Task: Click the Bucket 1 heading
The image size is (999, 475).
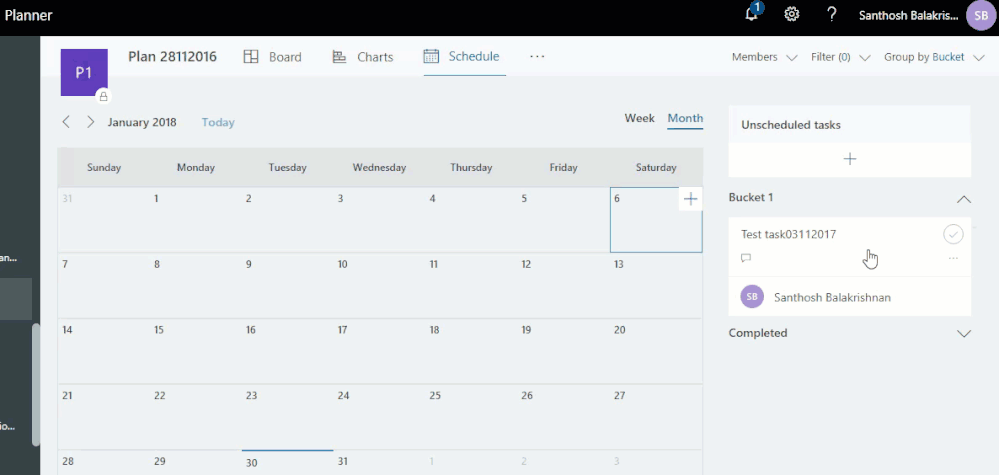Action: click(x=751, y=197)
